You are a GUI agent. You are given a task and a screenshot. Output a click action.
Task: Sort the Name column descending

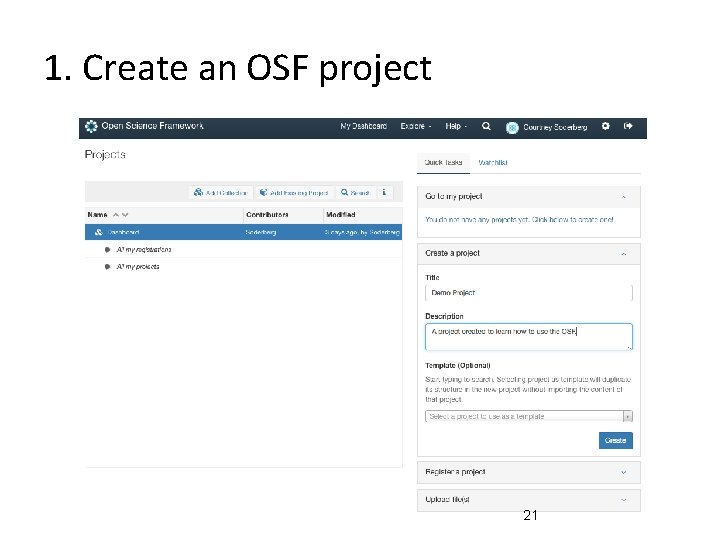(x=125, y=214)
